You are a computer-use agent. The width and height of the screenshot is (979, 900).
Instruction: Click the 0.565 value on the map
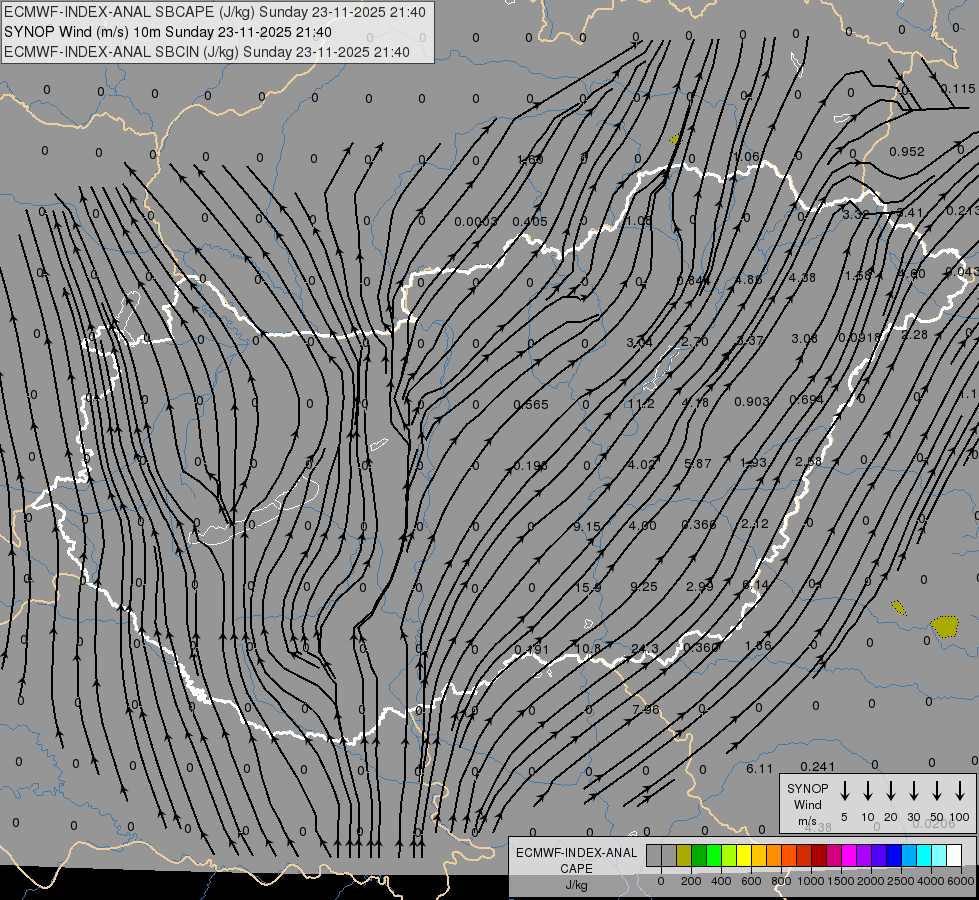pyautogui.click(x=531, y=405)
